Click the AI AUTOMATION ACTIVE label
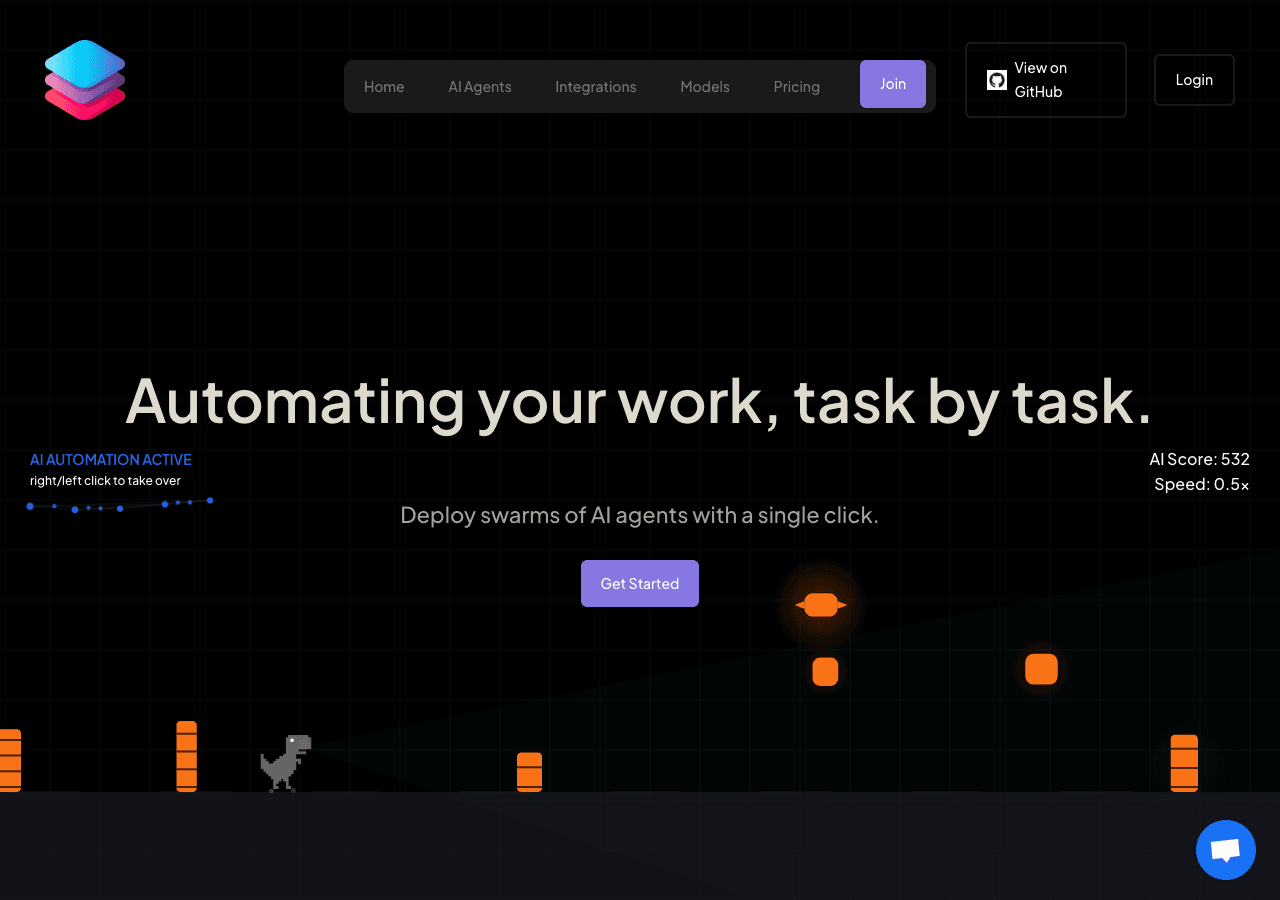Viewport: 1280px width, 900px height. tap(111, 460)
